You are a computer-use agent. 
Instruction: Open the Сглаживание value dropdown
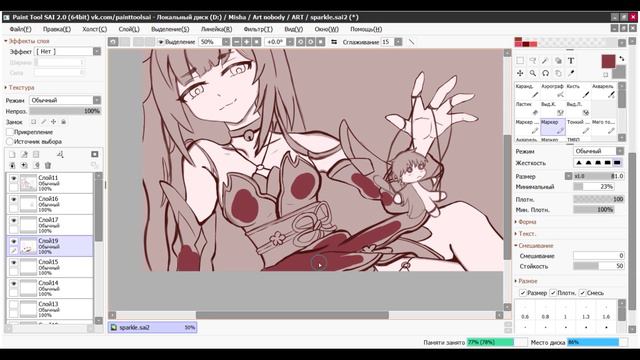point(398,42)
